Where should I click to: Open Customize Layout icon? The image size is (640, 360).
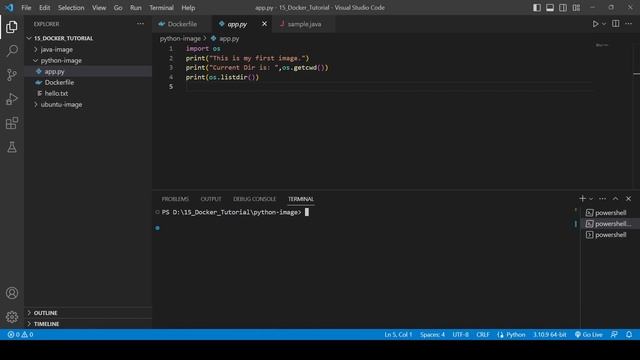576,8
